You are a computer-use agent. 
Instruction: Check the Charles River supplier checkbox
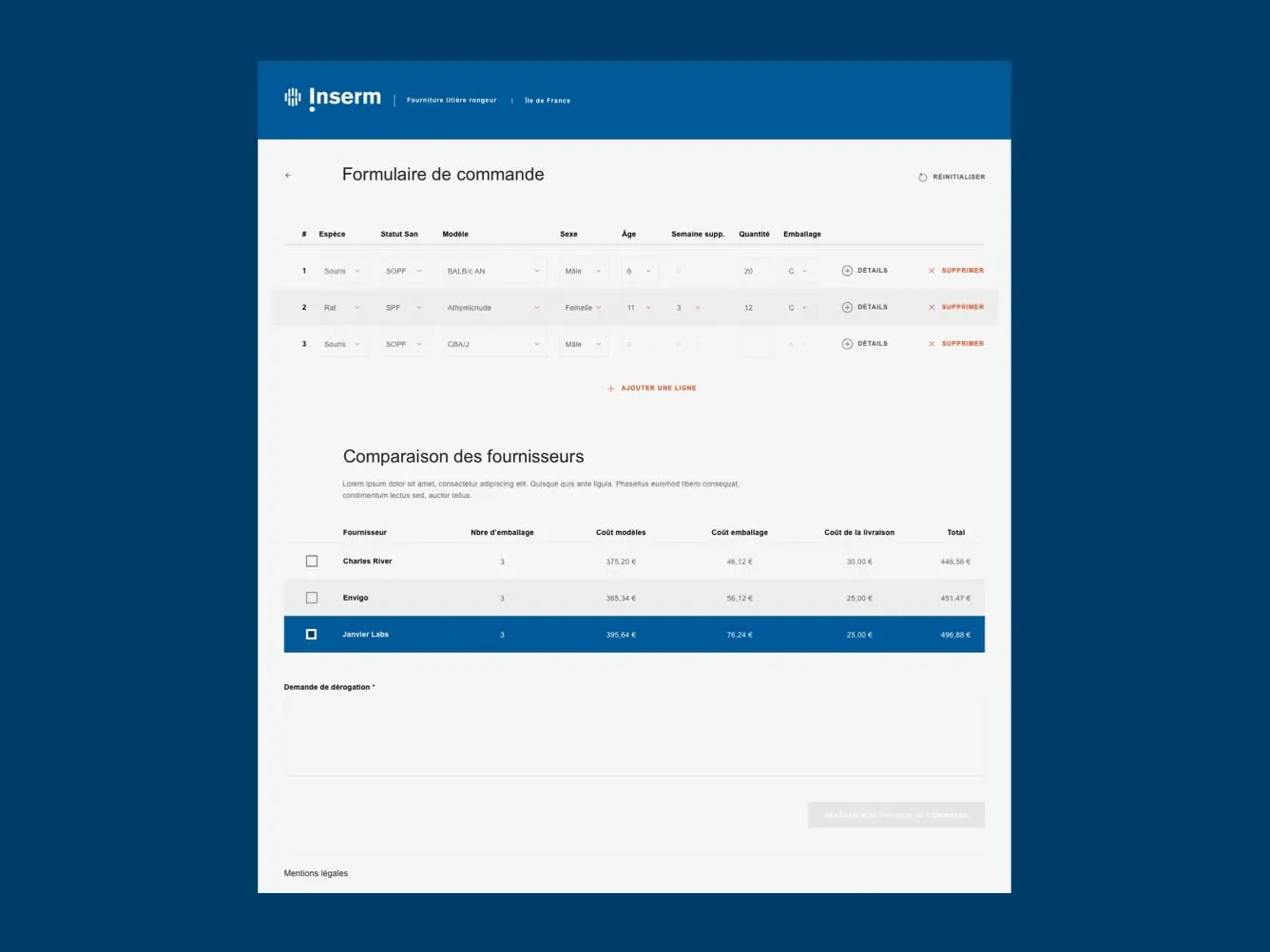click(x=312, y=562)
